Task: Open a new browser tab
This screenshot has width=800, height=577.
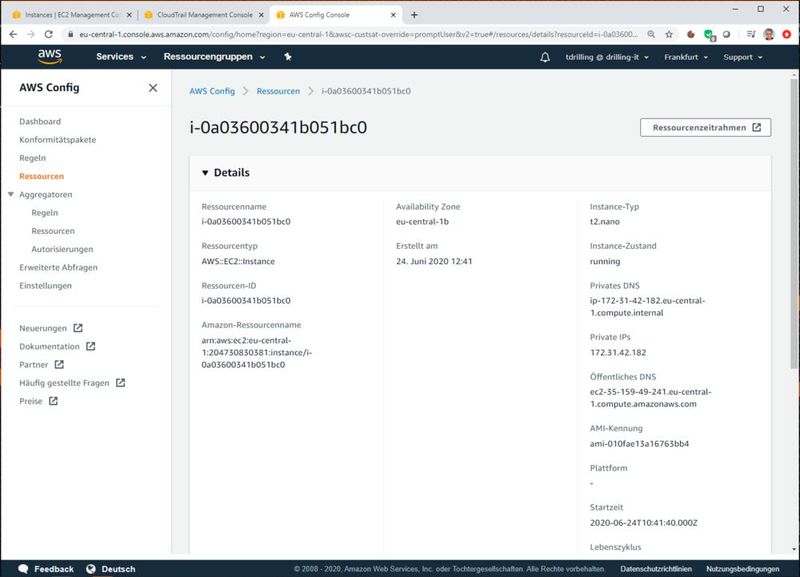Action: (414, 15)
